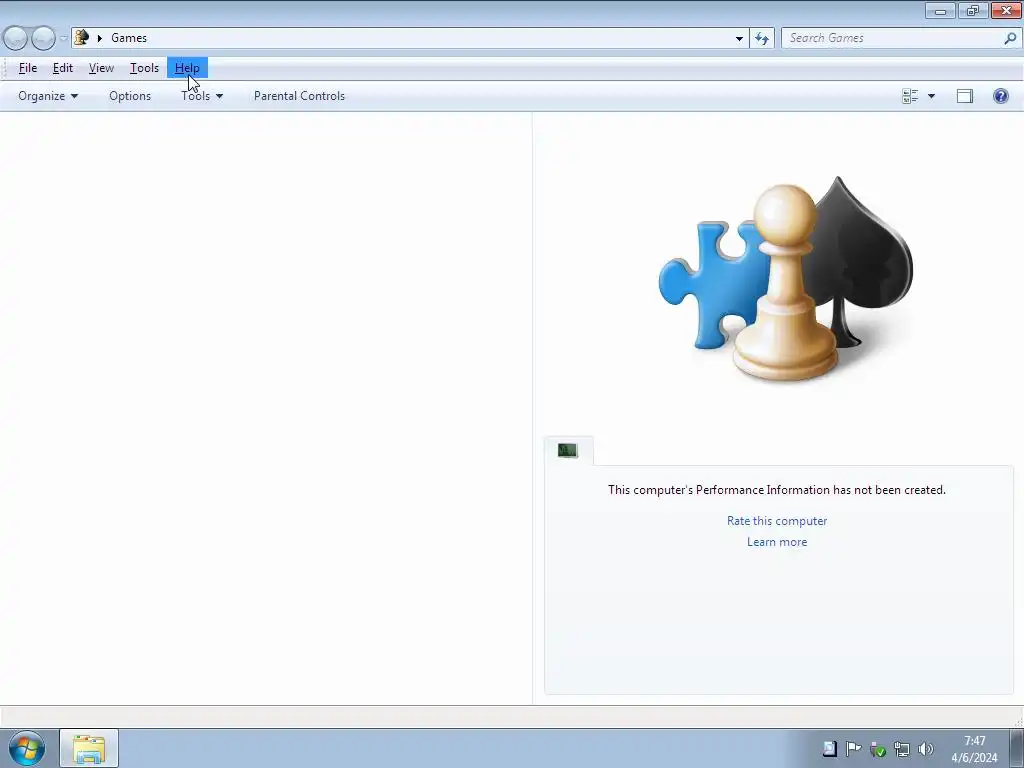Click the refresh button

pos(761,39)
